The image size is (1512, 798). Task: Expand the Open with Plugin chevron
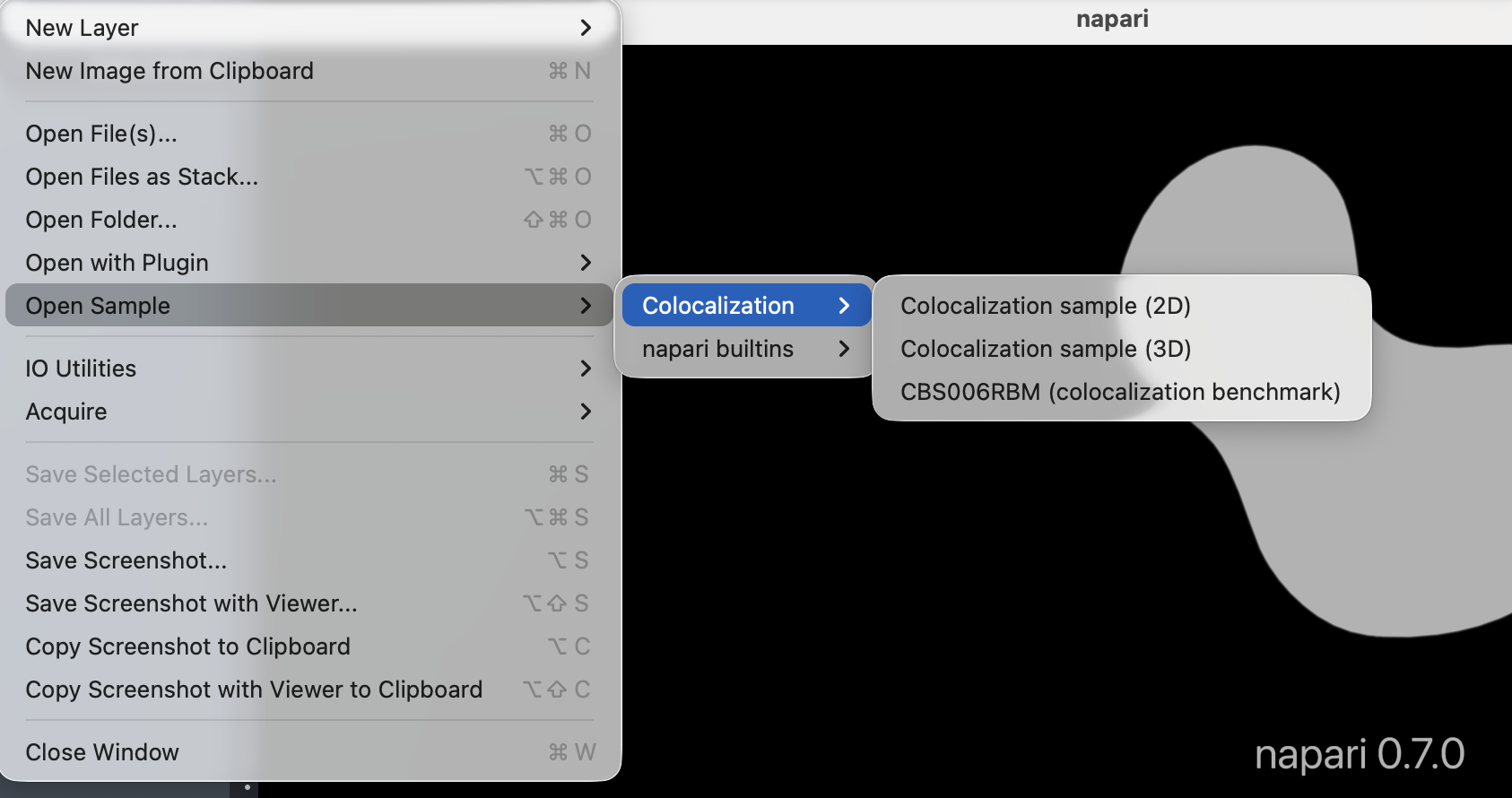tap(586, 263)
